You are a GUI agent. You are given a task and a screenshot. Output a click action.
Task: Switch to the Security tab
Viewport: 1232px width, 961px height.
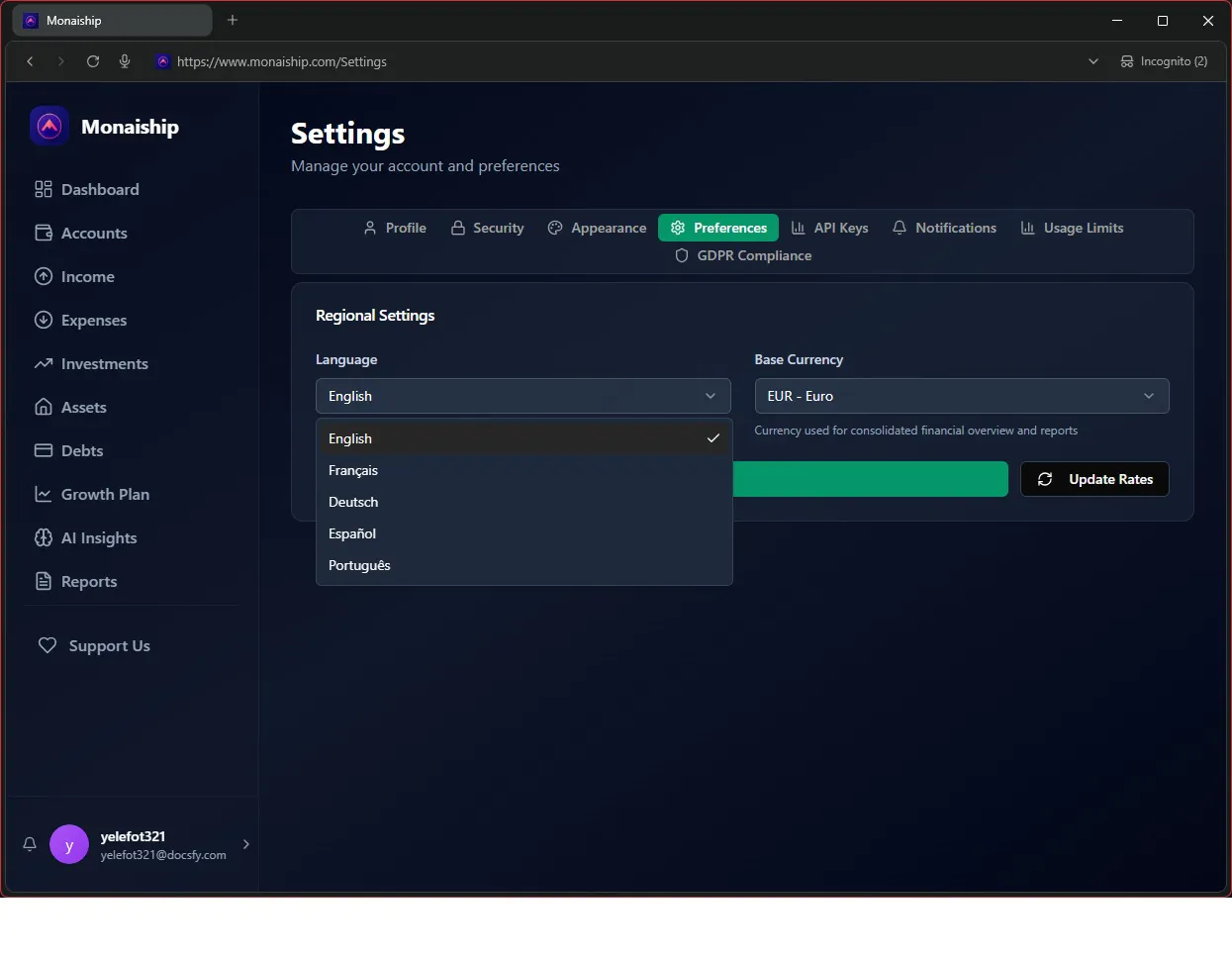coord(487,228)
